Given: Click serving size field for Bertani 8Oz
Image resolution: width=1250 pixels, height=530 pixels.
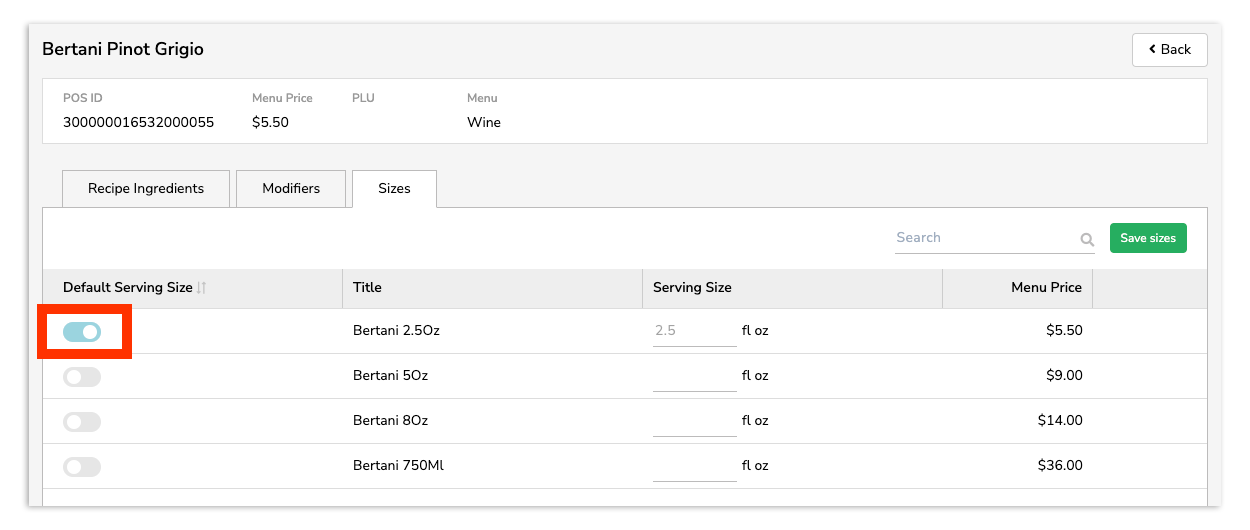Looking at the screenshot, I should (x=694, y=421).
